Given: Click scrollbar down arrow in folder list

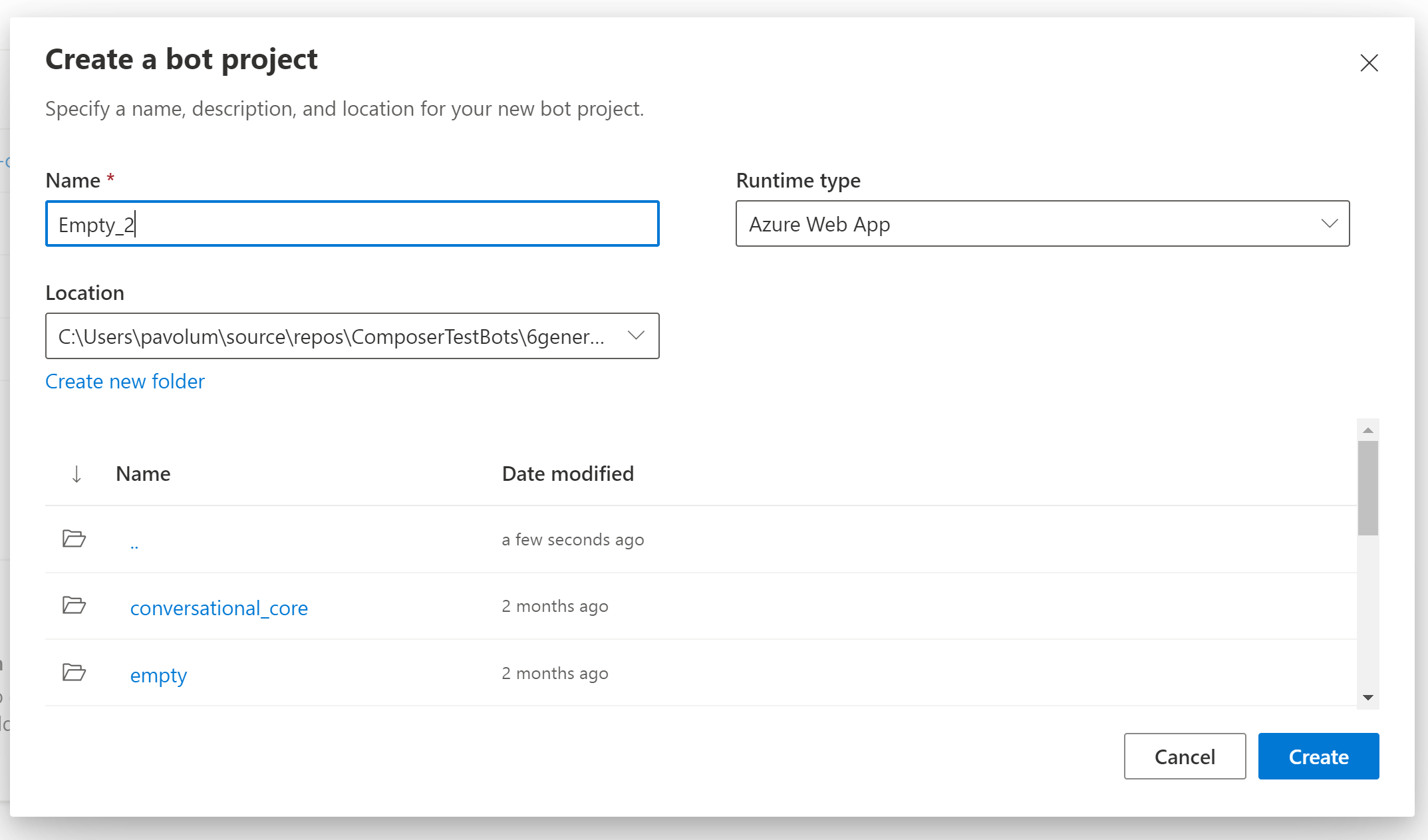Looking at the screenshot, I should [1368, 698].
